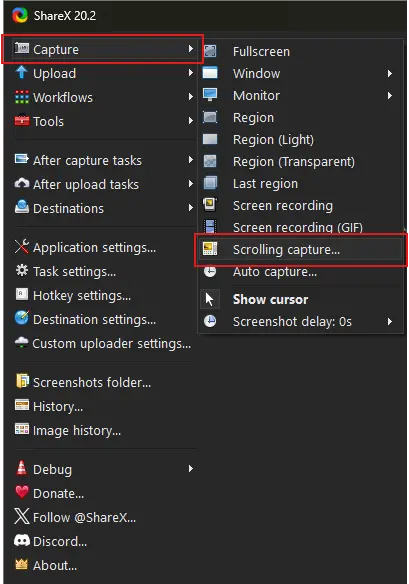Open Image history...
The height and width of the screenshot is (584, 409).
104,430
